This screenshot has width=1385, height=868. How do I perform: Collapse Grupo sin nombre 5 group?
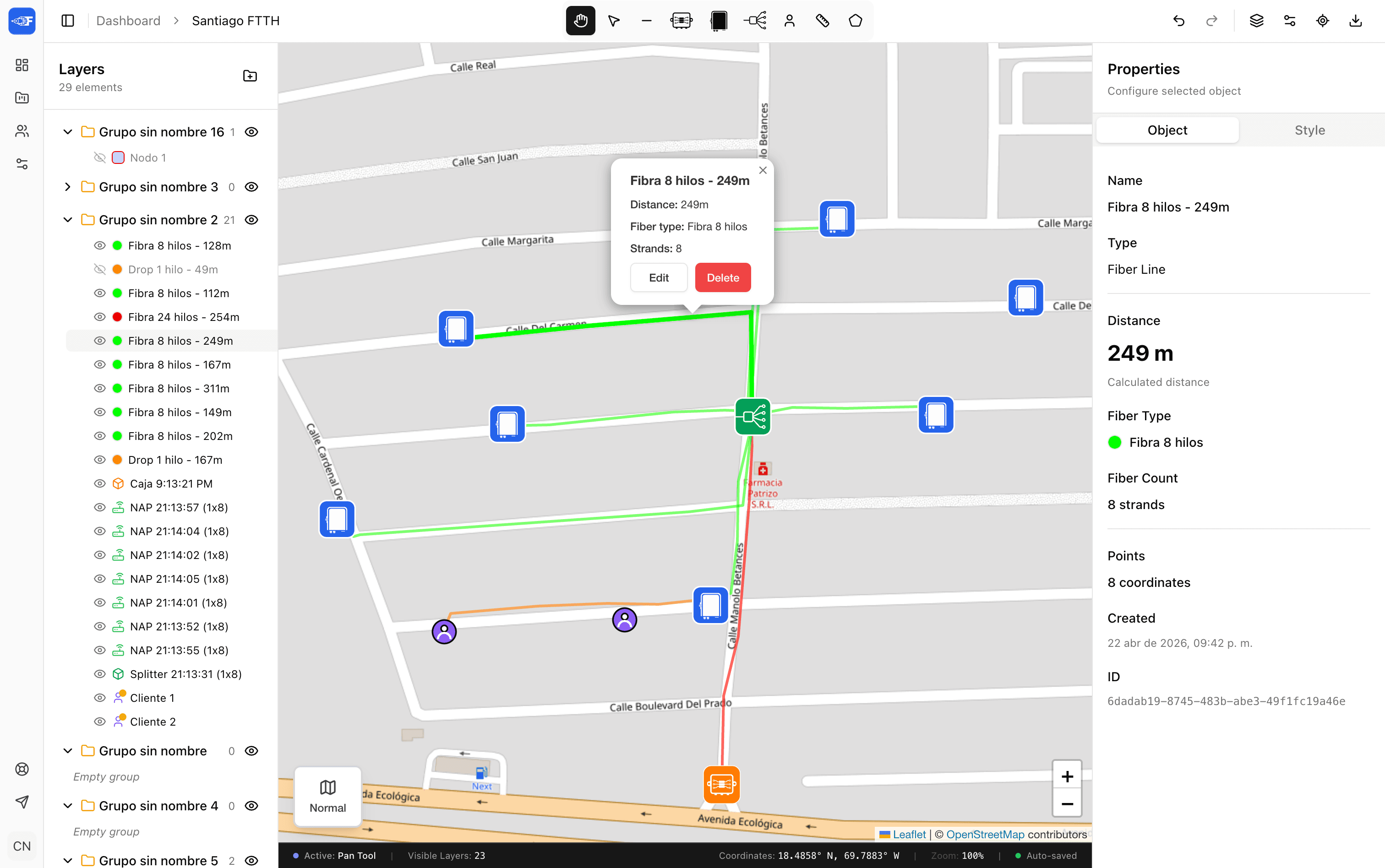[x=68, y=861]
